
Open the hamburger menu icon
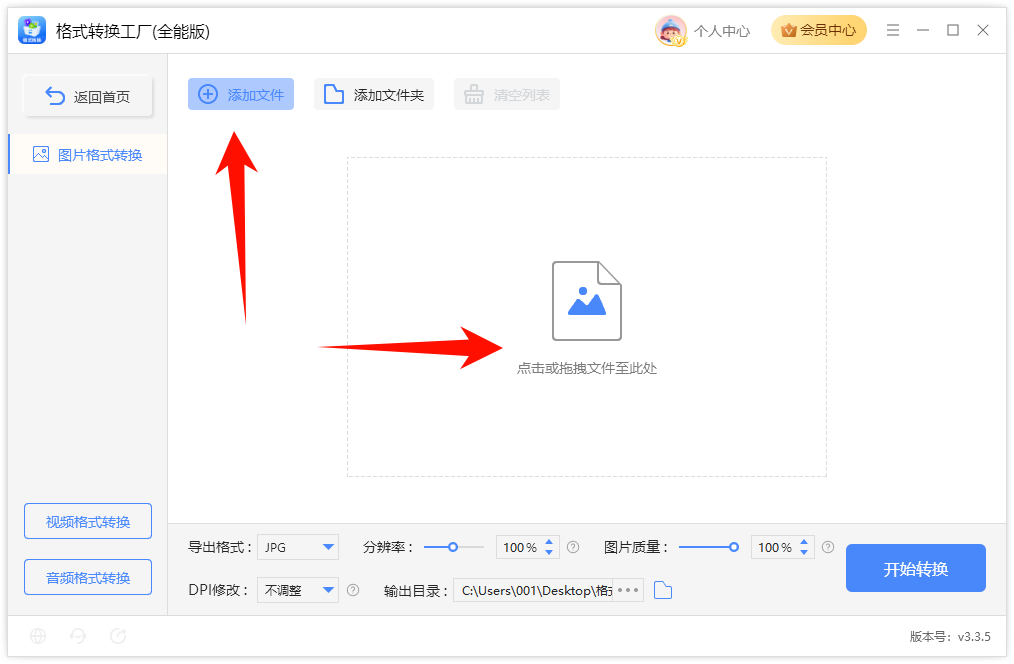click(x=893, y=30)
